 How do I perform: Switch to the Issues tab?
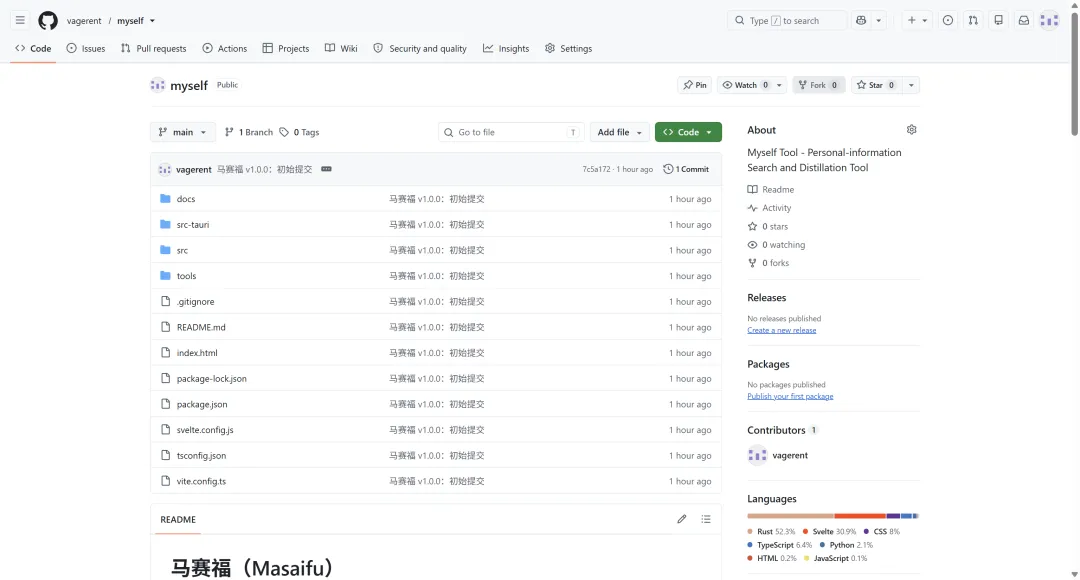86,48
